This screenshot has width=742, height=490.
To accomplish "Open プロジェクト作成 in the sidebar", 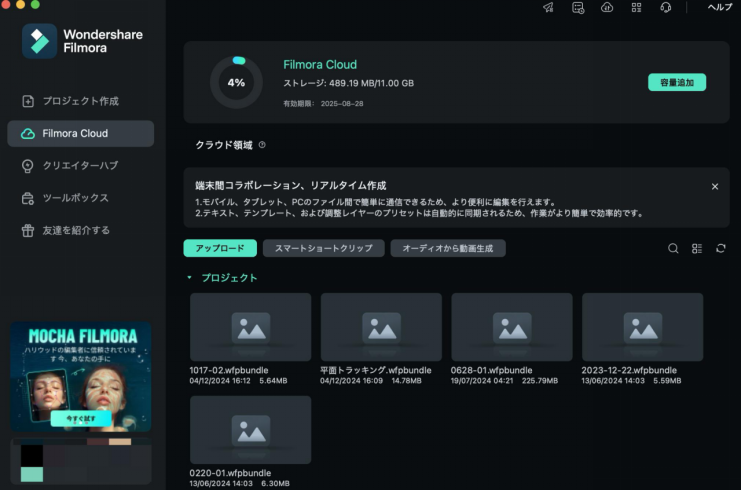I will pos(80,101).
